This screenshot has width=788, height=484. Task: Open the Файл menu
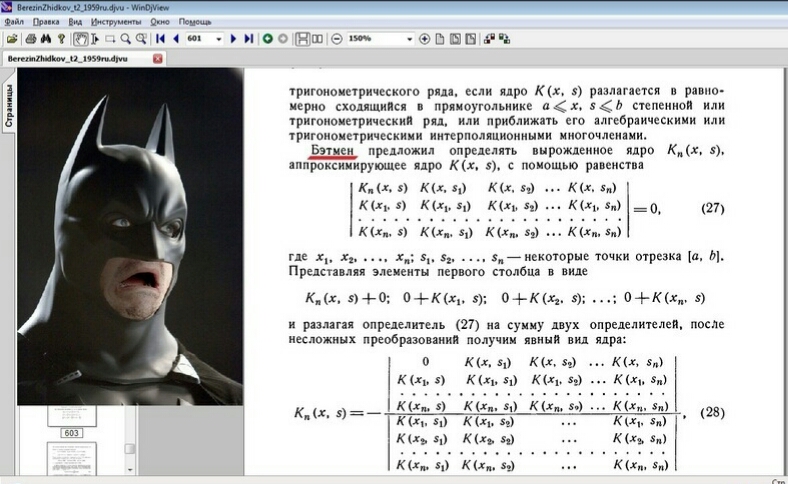coord(14,22)
